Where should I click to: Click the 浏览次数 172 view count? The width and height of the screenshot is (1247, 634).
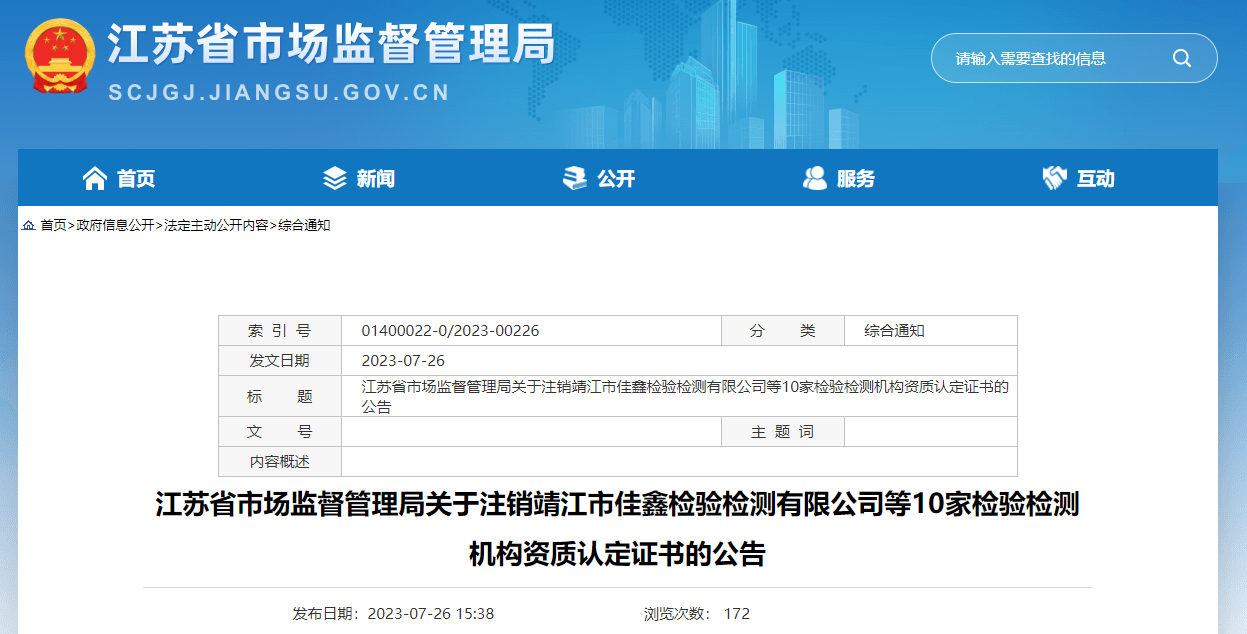coord(697,613)
